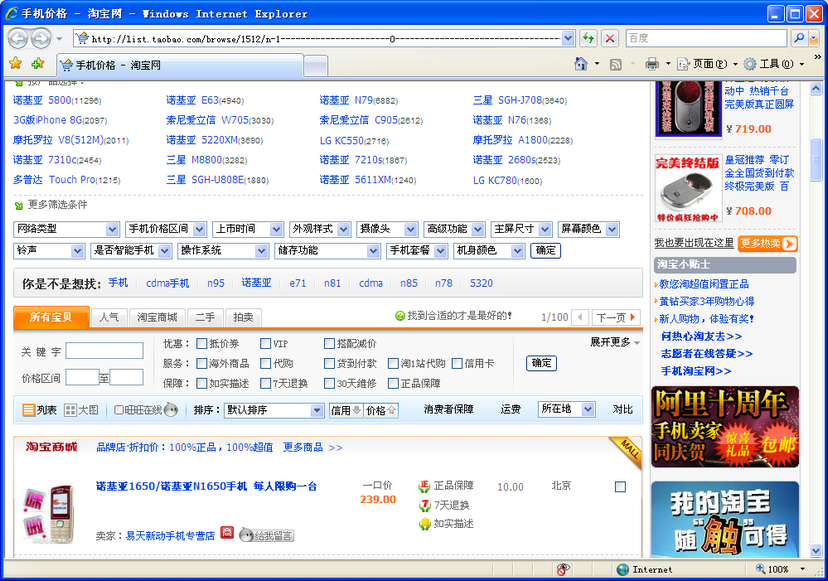828x581 pixels.
Task: Open the 网络类型 dropdown
Action: tap(67, 229)
